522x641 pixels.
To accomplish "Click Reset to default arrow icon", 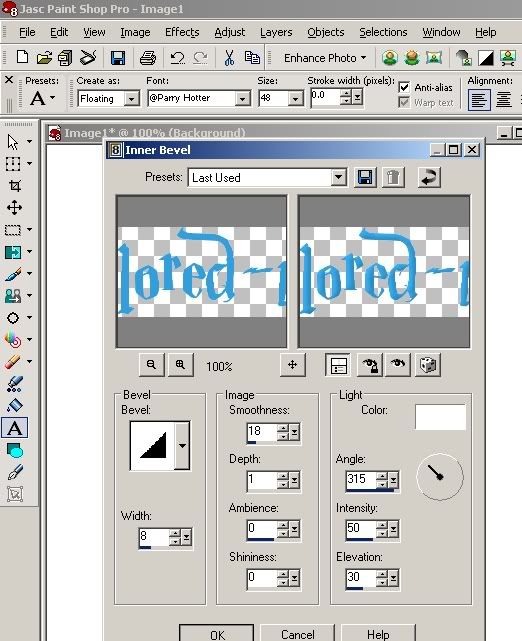I will tap(429, 177).
